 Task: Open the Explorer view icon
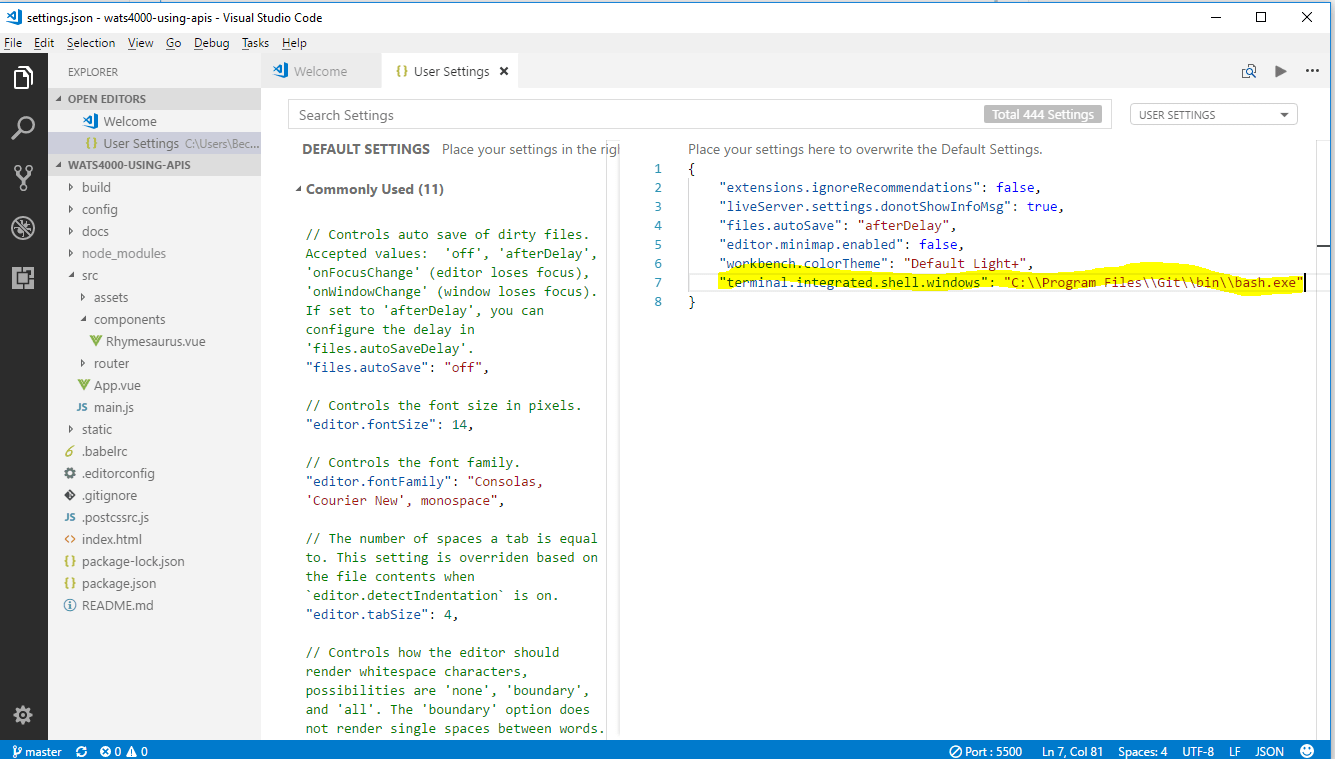(x=24, y=78)
